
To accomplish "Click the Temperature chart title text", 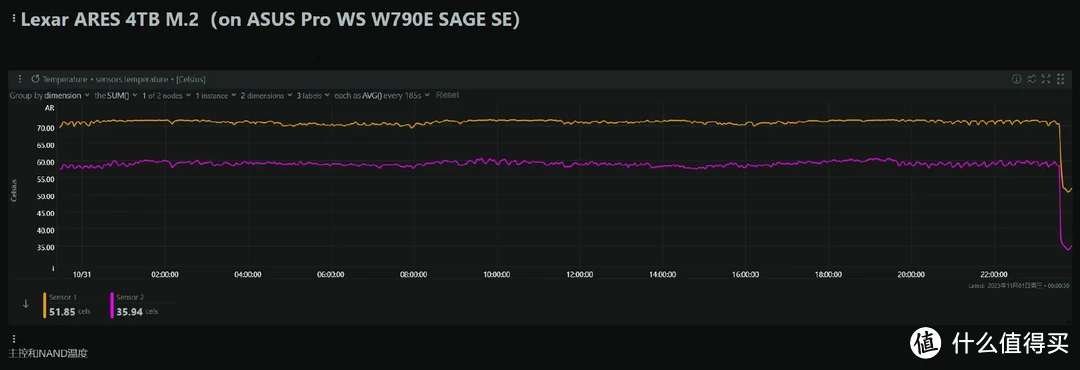I will click(124, 79).
